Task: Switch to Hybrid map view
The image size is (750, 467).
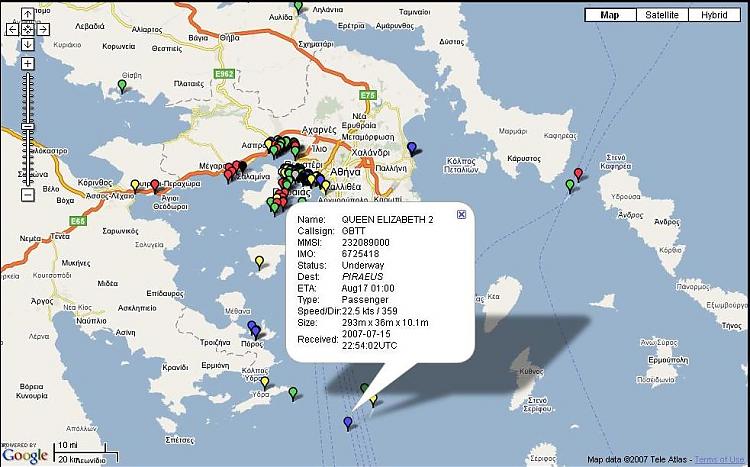Action: tap(714, 15)
